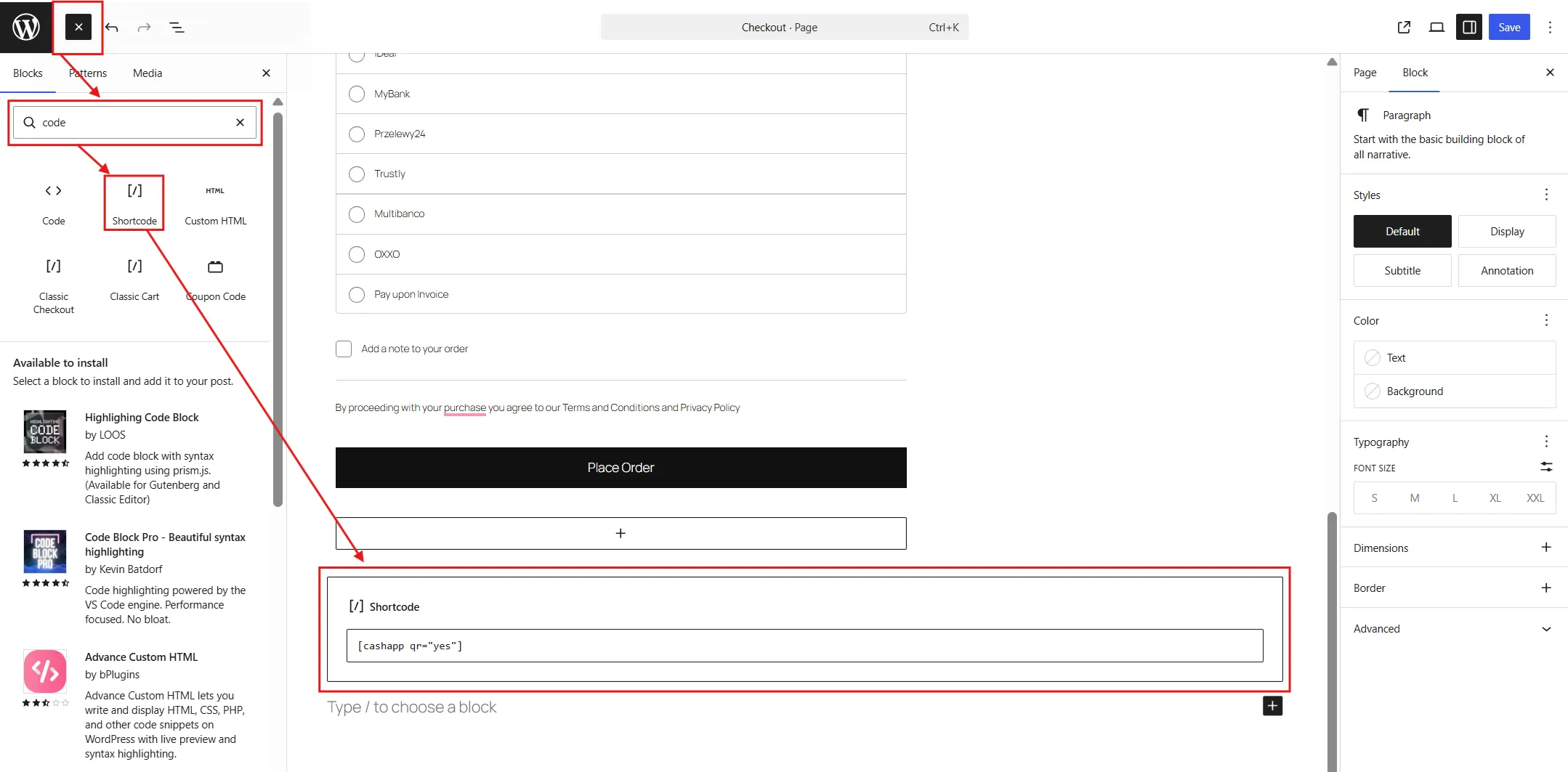Add Dimensions settings
Screen dimensions: 1568x772
pyautogui.click(x=1546, y=548)
